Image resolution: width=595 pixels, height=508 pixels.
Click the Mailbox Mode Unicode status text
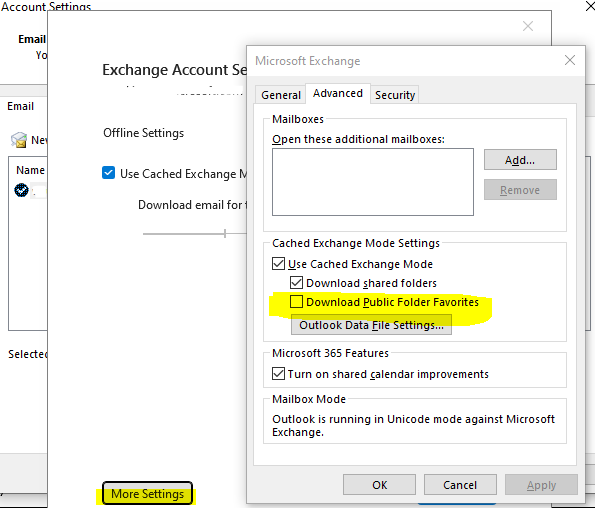tap(413, 425)
